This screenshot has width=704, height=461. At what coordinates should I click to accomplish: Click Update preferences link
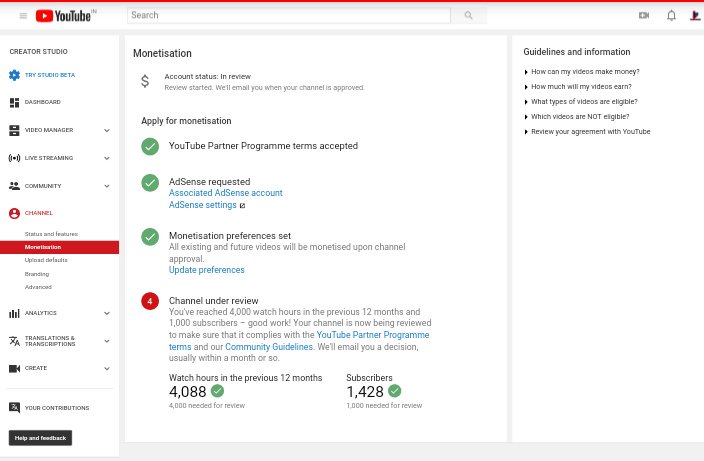point(207,270)
